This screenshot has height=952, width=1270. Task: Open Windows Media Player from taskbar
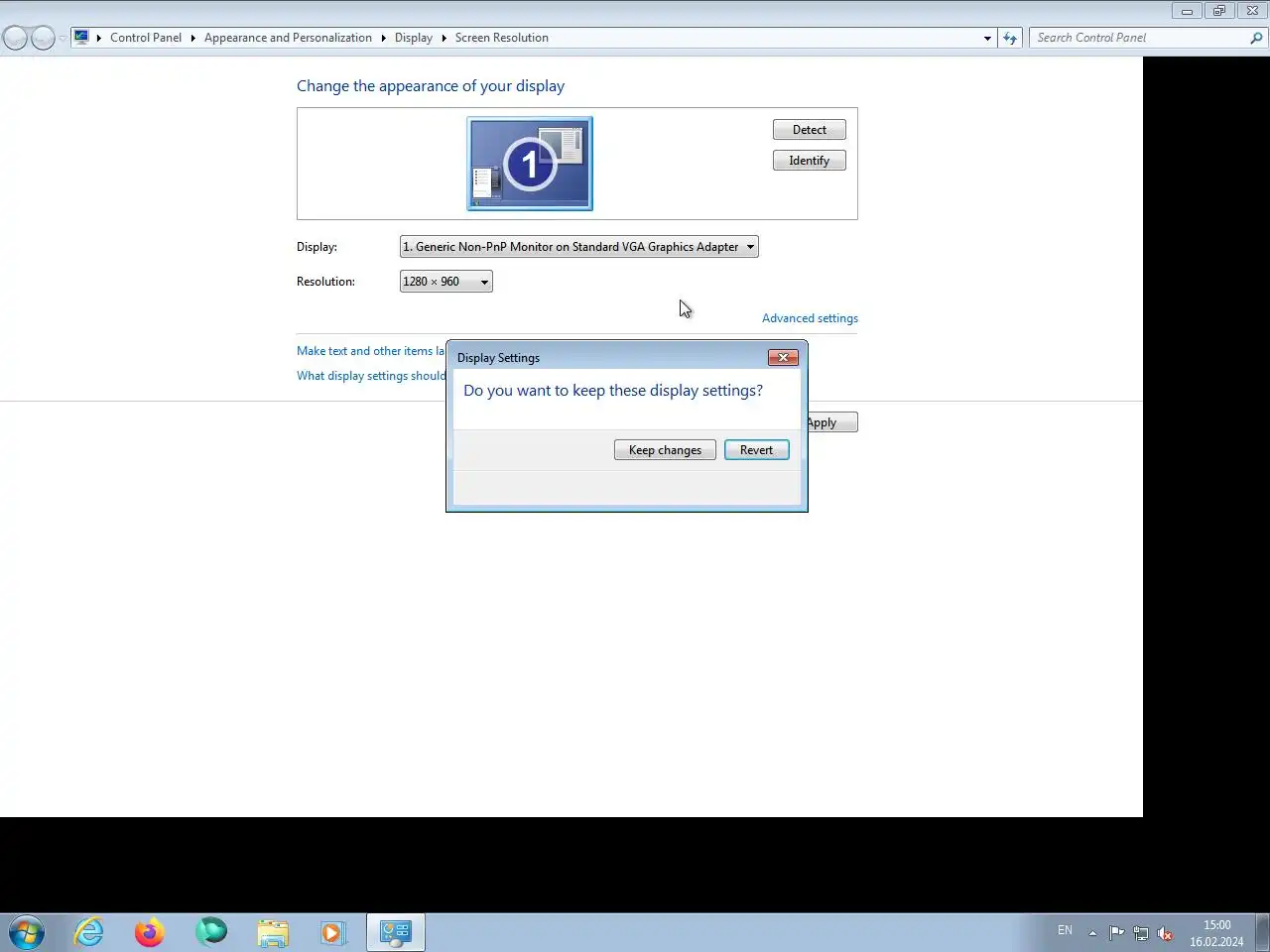pos(333,932)
